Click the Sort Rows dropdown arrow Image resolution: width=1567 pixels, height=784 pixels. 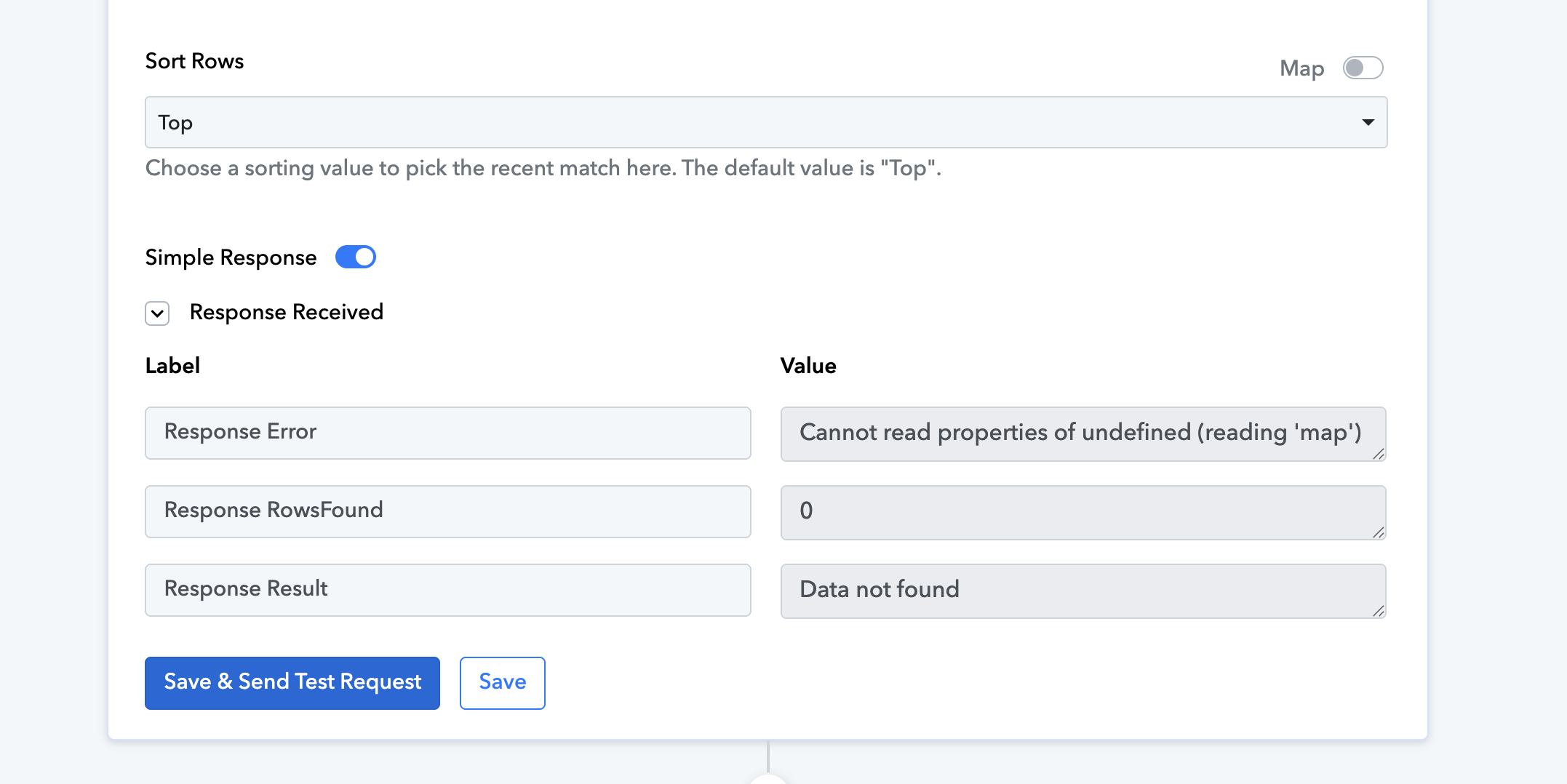point(1368,122)
